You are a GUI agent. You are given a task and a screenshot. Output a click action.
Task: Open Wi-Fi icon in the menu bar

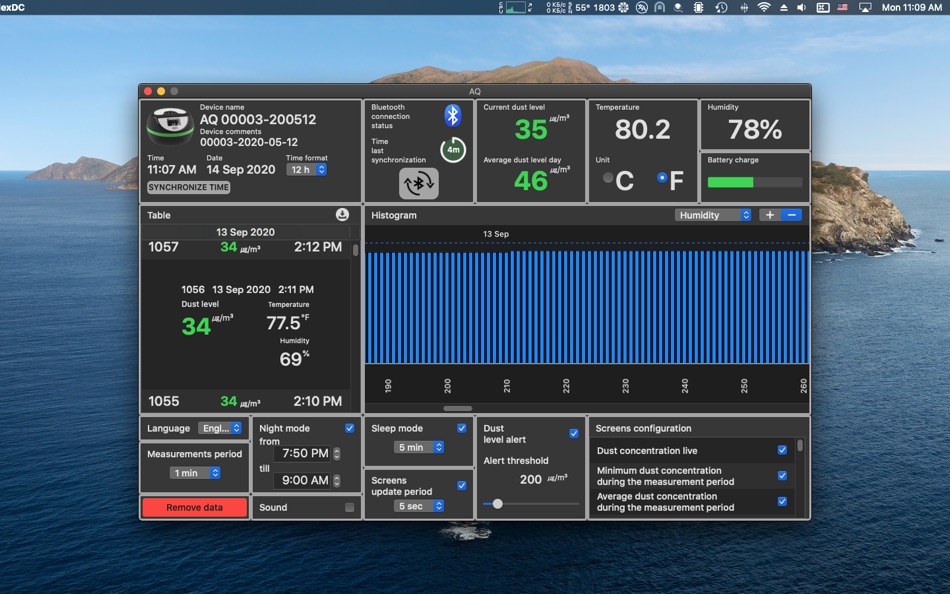tap(764, 7)
